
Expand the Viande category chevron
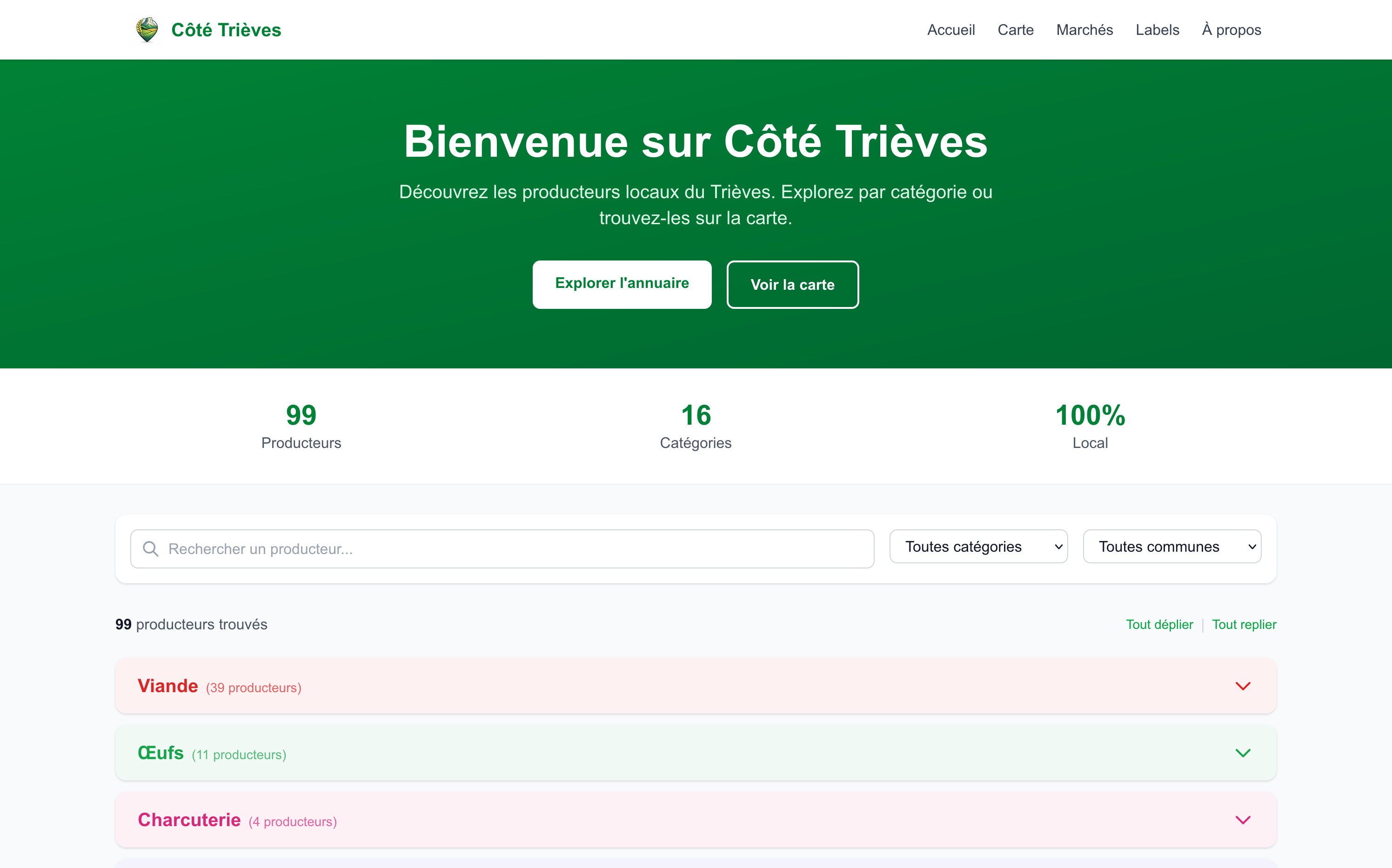coord(1244,686)
